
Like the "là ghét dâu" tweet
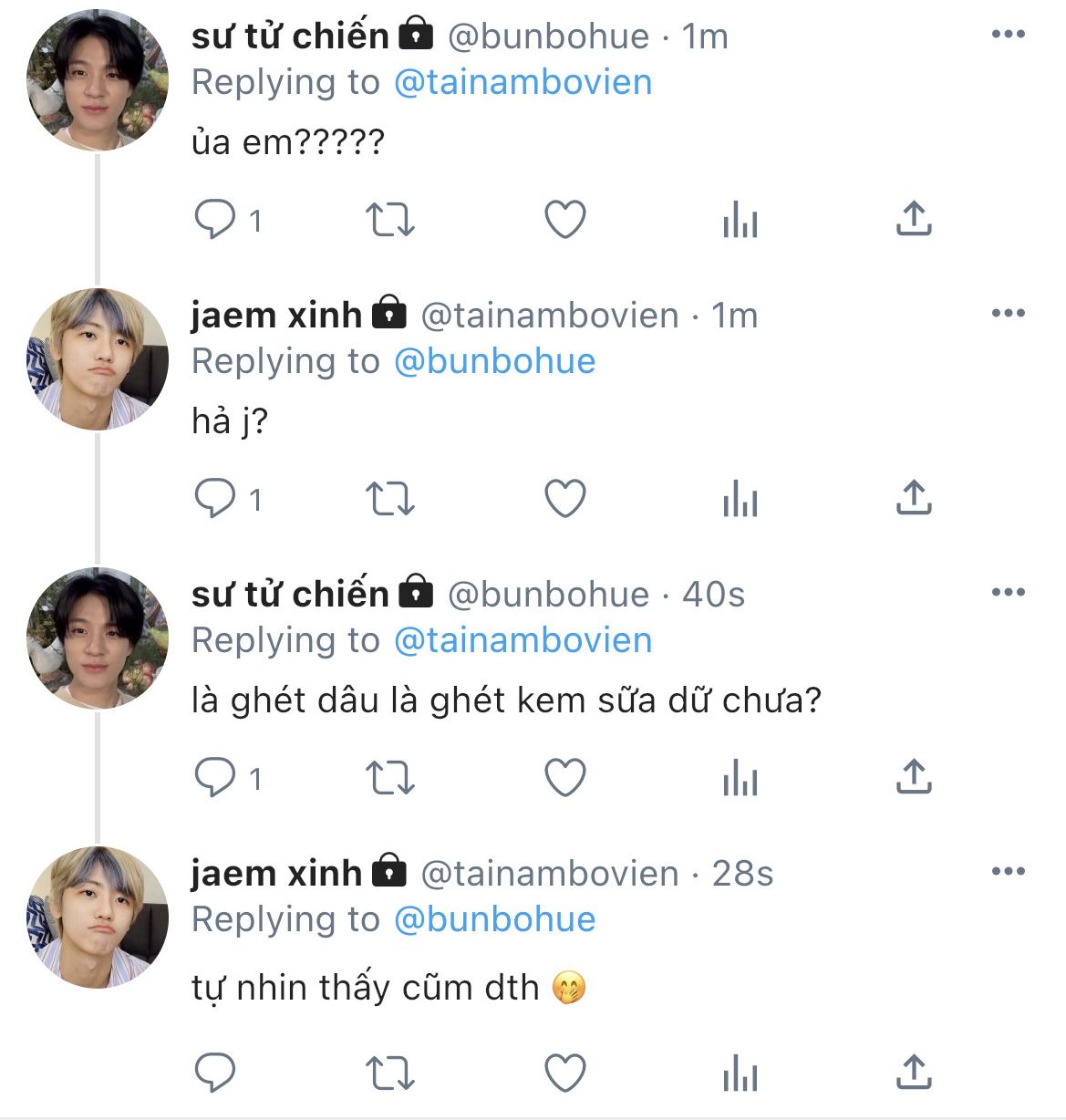[564, 778]
